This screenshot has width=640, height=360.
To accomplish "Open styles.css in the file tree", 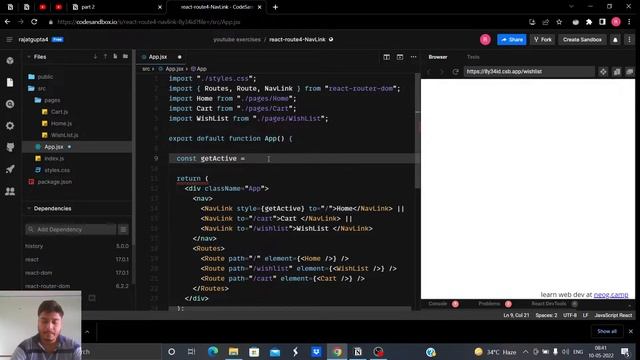I will tap(52, 170).
